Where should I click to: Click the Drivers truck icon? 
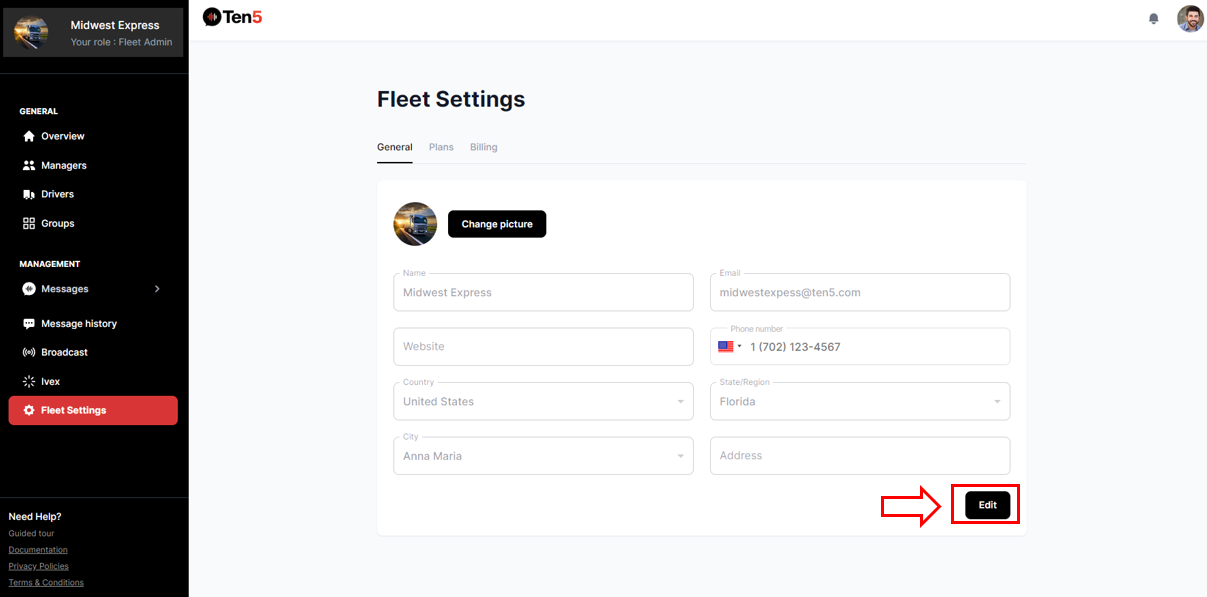[29, 194]
